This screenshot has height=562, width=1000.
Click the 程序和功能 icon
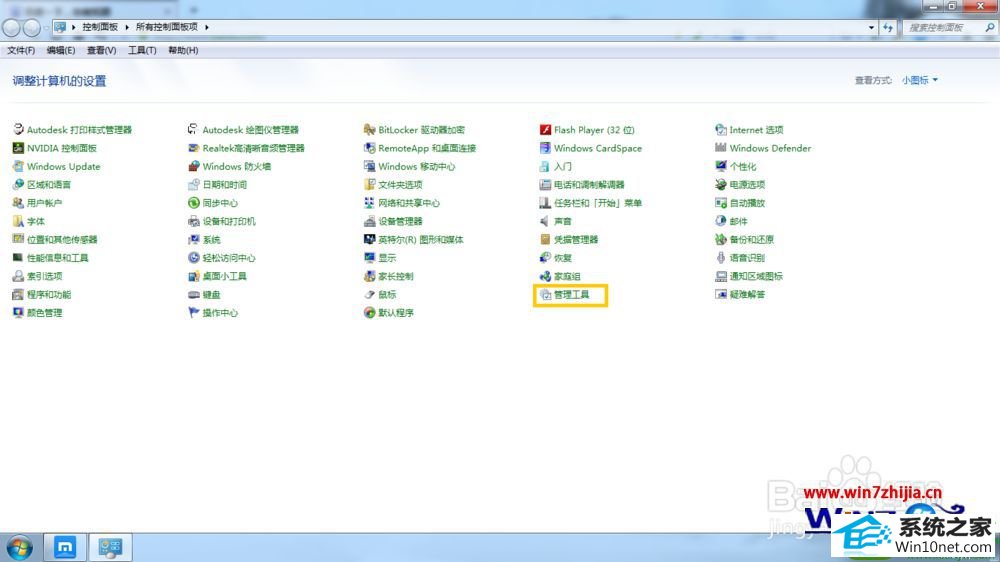(18, 294)
